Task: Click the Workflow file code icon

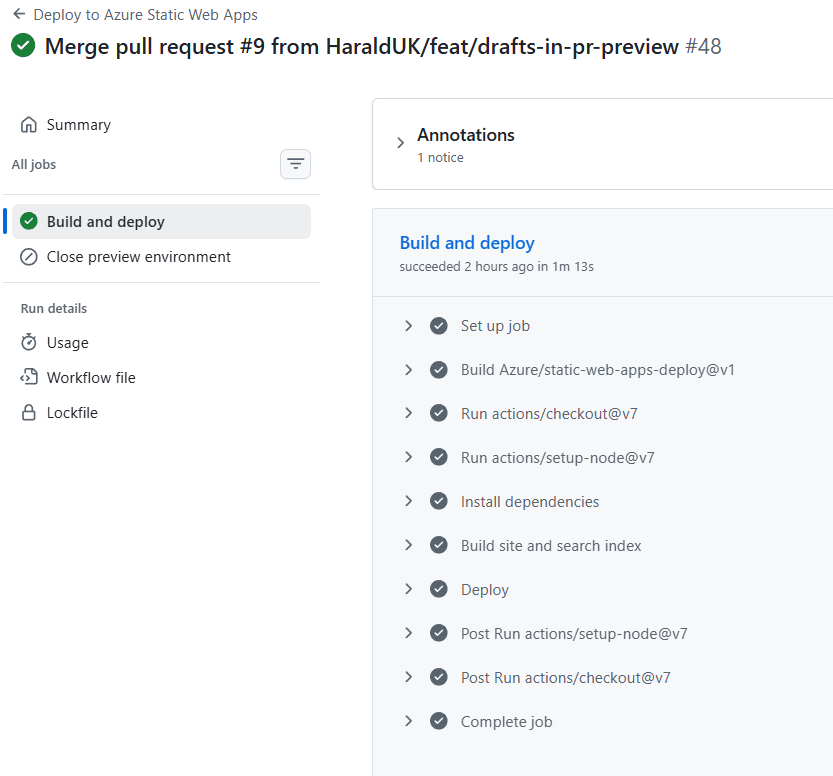Action: (29, 377)
